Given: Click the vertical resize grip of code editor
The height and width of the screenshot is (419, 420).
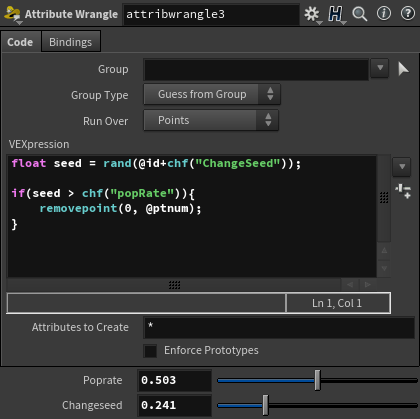Looking at the screenshot, I should tap(384, 198).
